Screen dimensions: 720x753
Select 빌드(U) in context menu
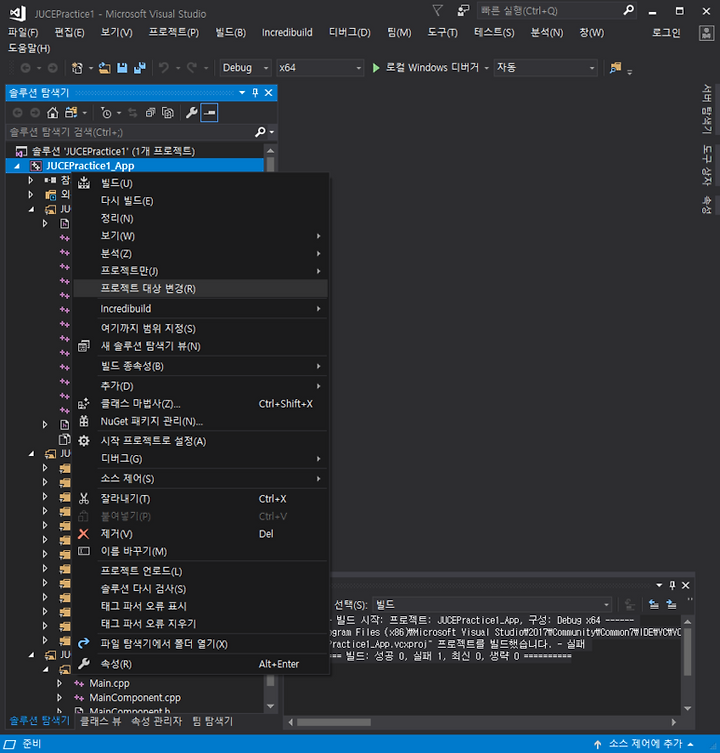(201, 183)
